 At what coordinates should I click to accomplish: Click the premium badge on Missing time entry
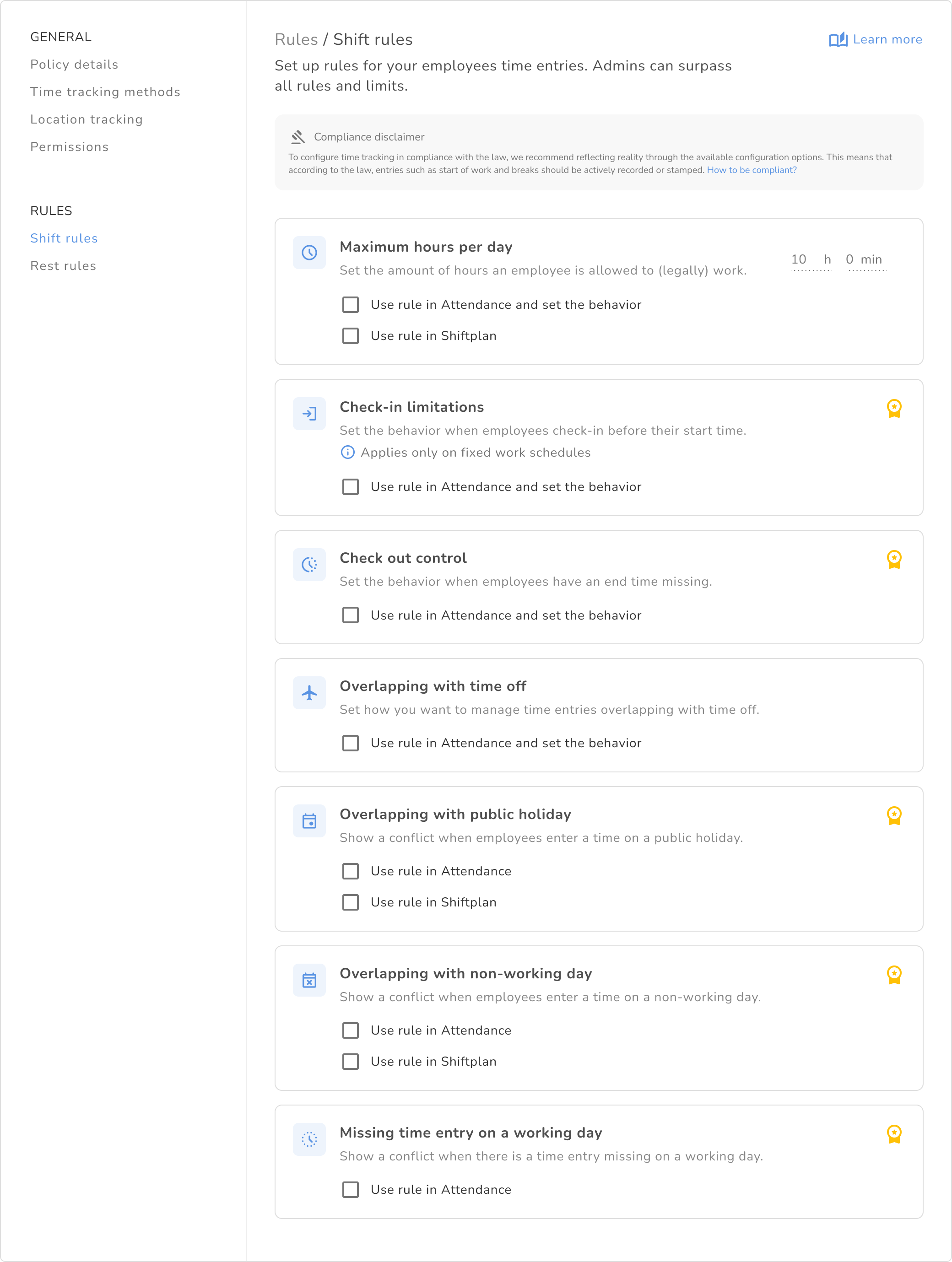894,1133
